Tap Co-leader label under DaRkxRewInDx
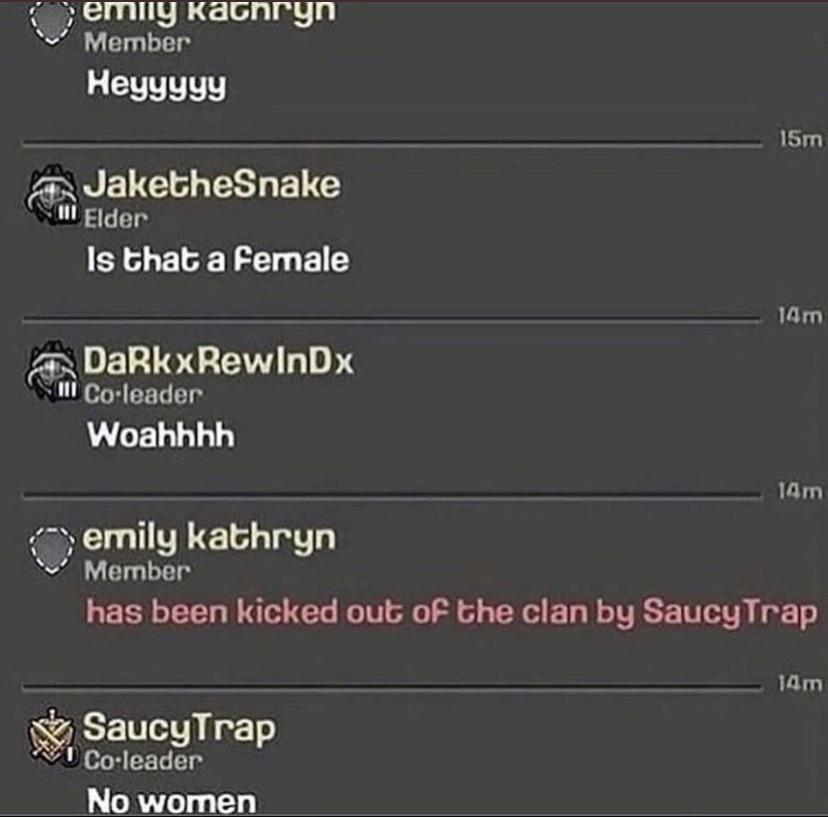Viewport: 828px width, 817px height. tap(143, 394)
